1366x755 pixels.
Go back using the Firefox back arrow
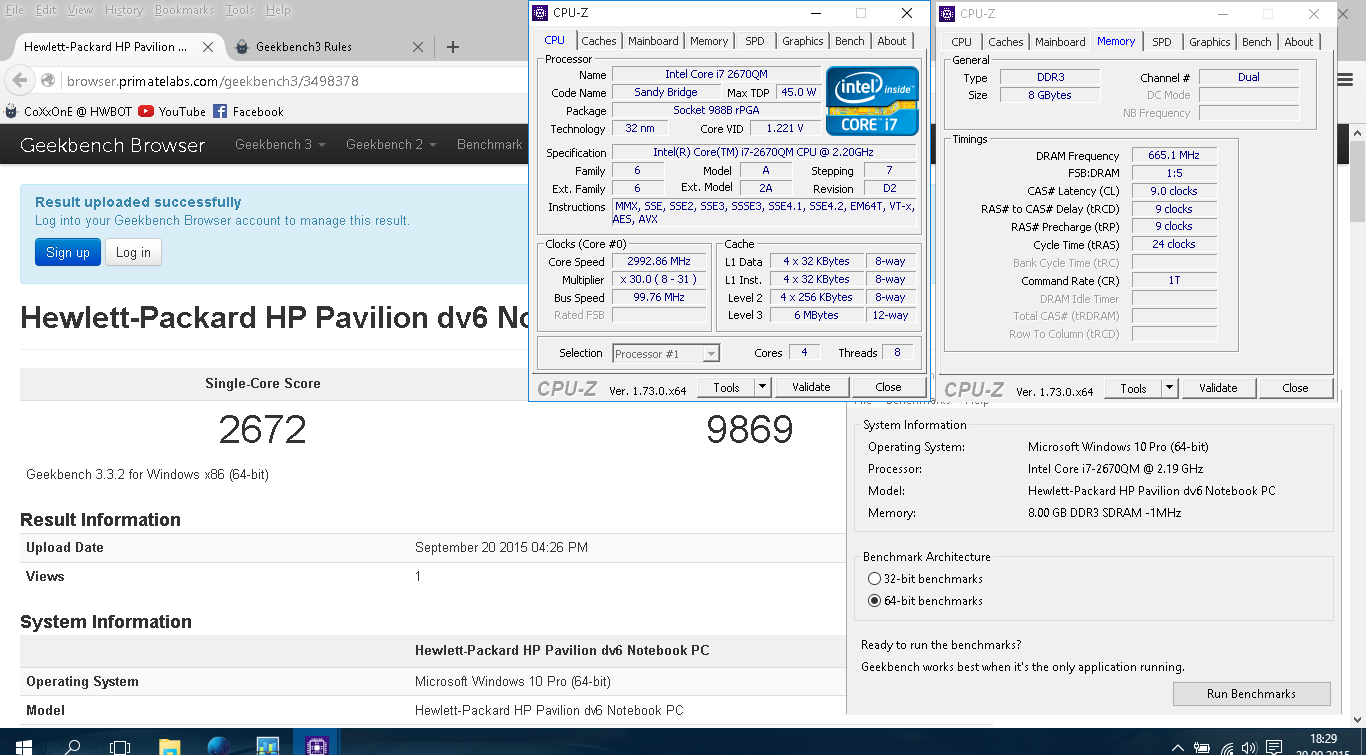pyautogui.click(x=19, y=81)
